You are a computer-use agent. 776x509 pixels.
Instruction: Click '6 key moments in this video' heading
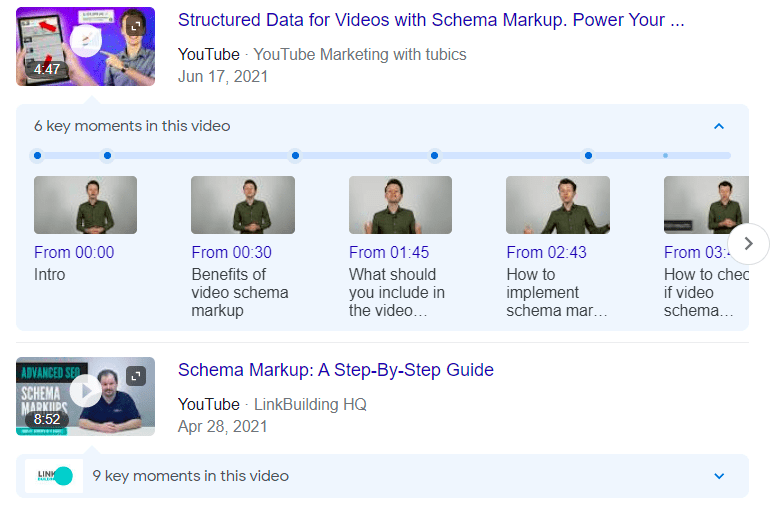point(132,126)
